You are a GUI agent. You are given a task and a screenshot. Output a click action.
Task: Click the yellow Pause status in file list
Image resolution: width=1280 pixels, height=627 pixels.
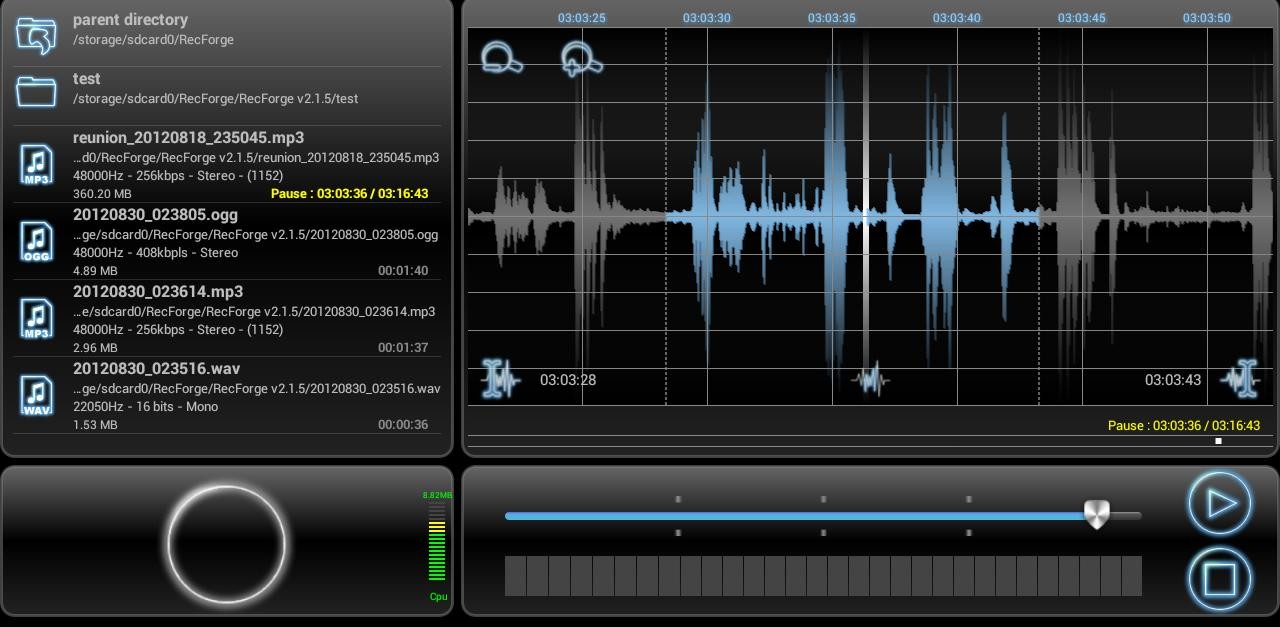click(349, 194)
